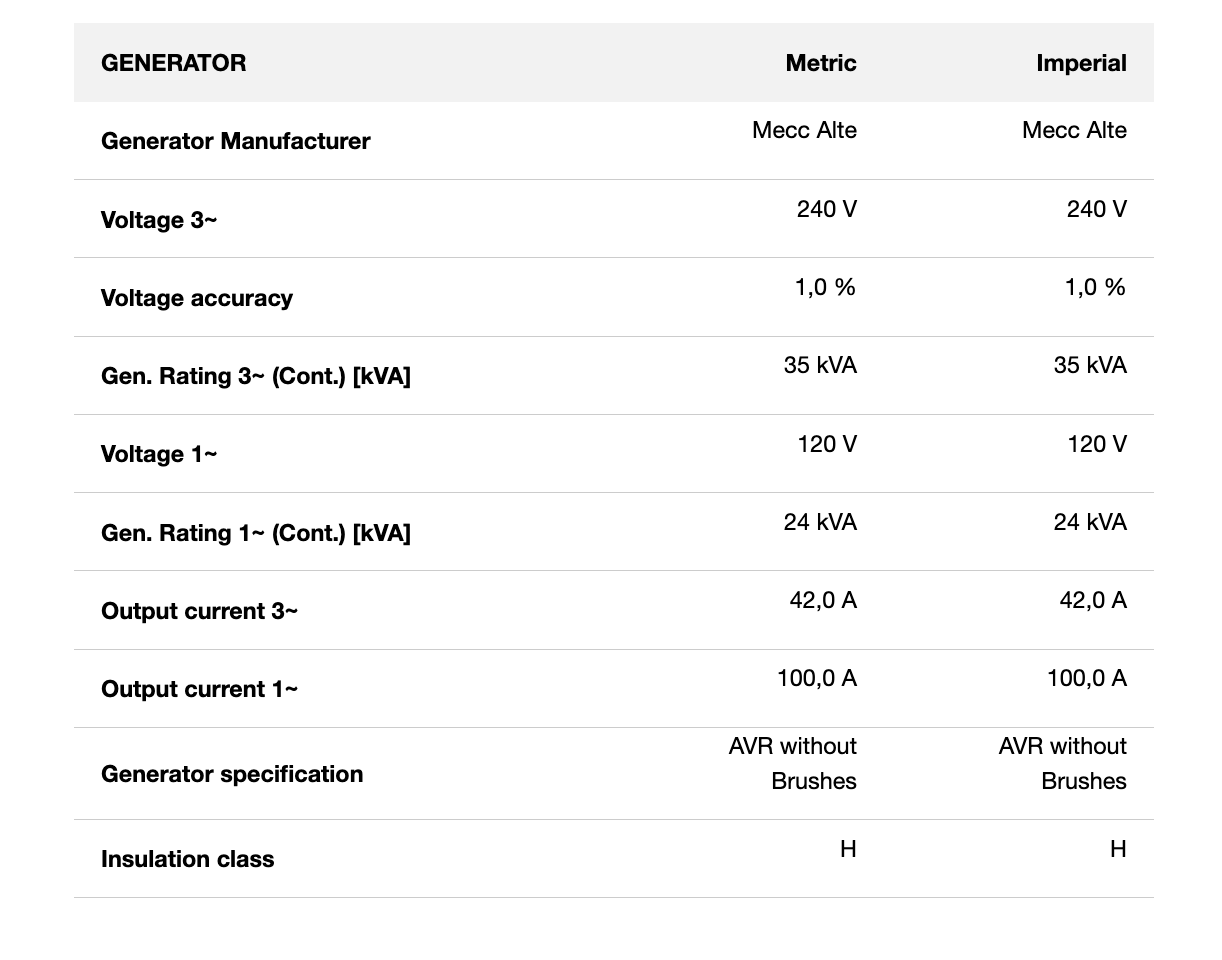Viewport: 1222px width, 960px height.
Task: Select 42,0 A in Imperial column
Action: pos(1092,600)
